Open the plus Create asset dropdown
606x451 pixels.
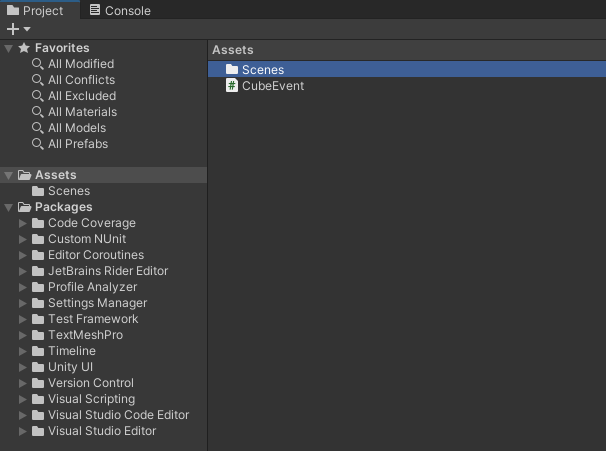coord(18,29)
